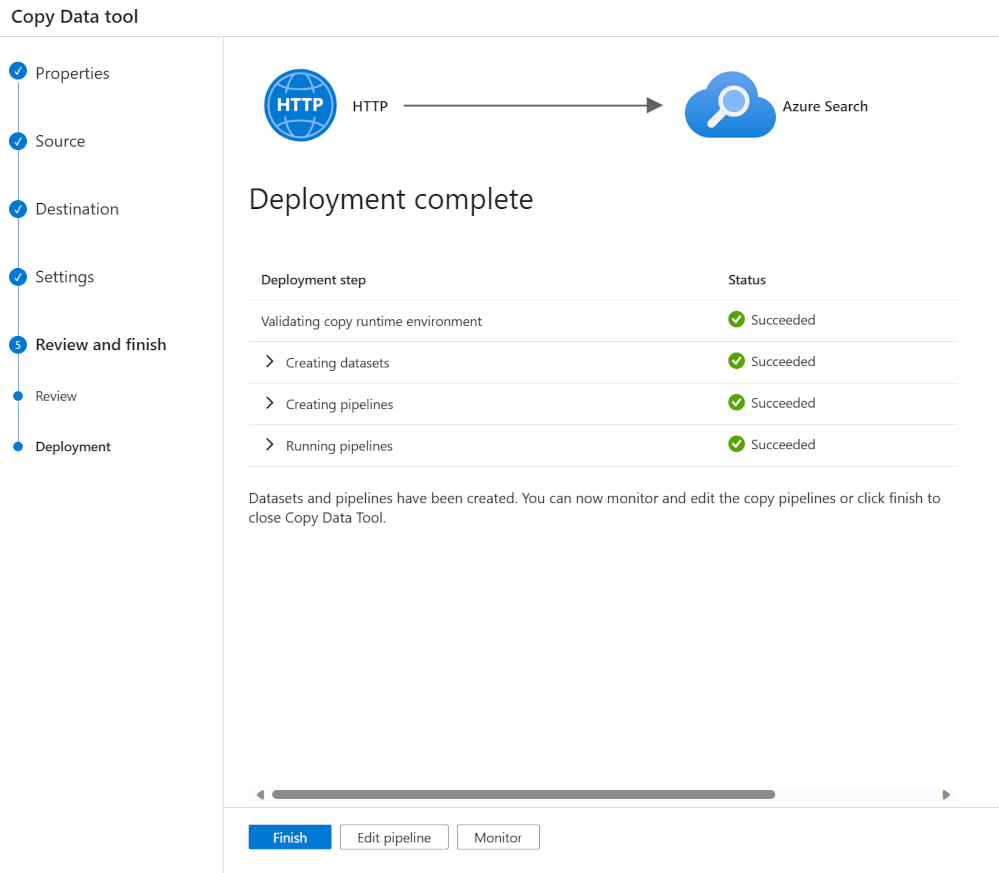Click green check icon for Validating copy runtime
The width and height of the screenshot is (999, 873).
coord(737,319)
